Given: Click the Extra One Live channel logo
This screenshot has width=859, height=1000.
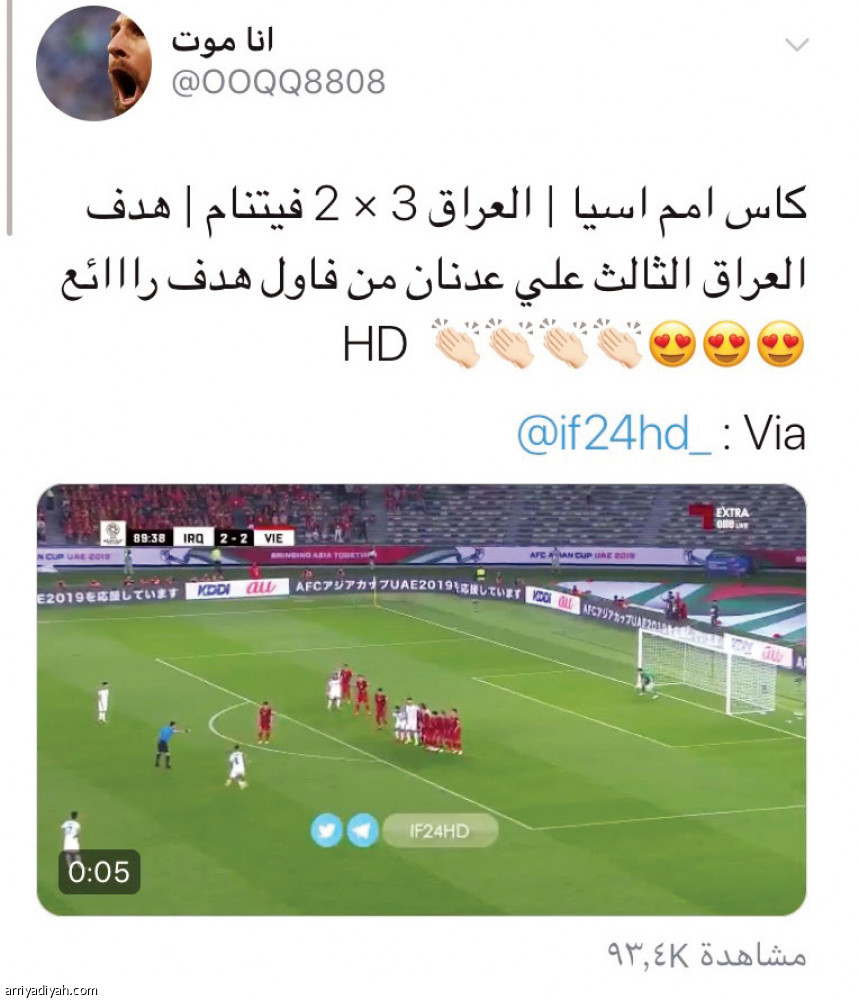Looking at the screenshot, I should tap(719, 517).
